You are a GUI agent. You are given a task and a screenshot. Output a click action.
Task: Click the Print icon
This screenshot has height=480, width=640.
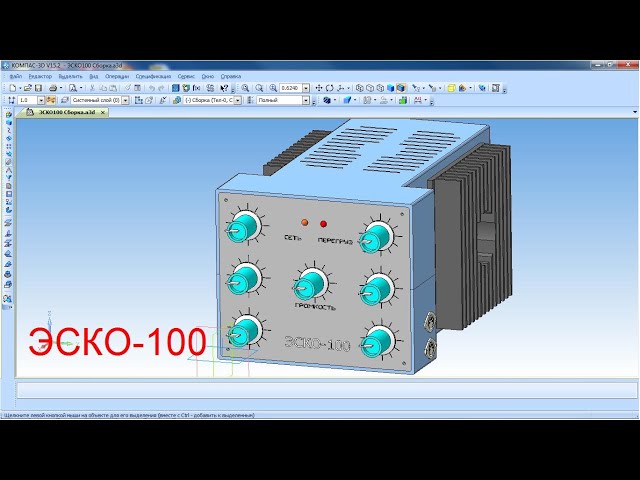[53, 88]
